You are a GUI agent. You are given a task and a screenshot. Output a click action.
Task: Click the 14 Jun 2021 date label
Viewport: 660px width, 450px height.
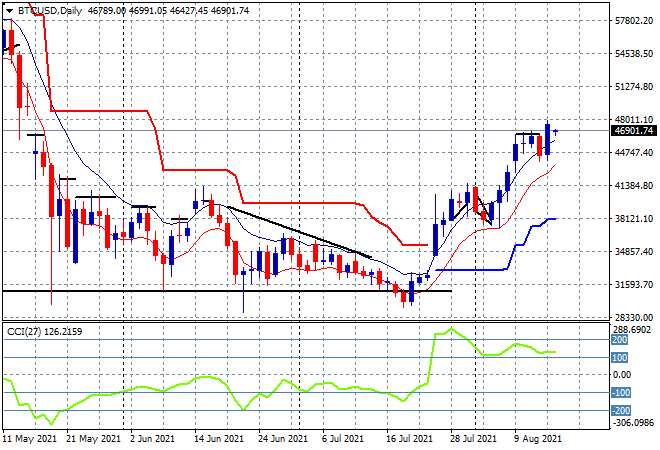click(x=218, y=439)
